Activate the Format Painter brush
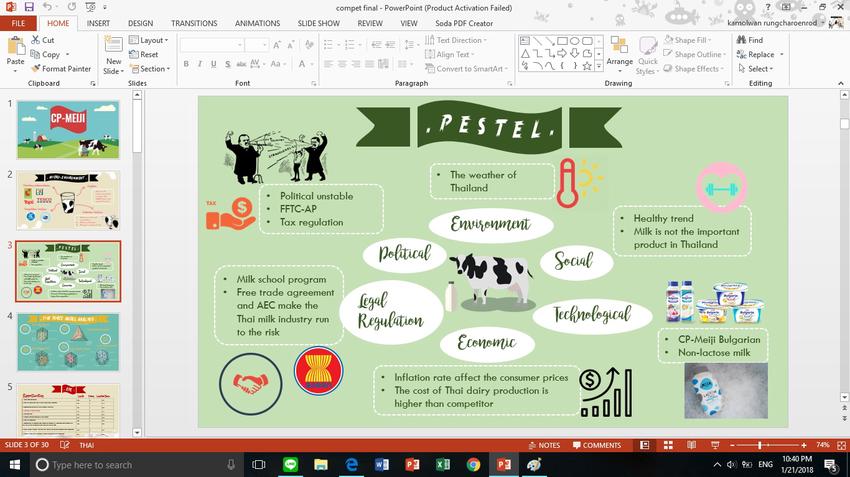Viewport: 850px width, 477px height. 61,69
